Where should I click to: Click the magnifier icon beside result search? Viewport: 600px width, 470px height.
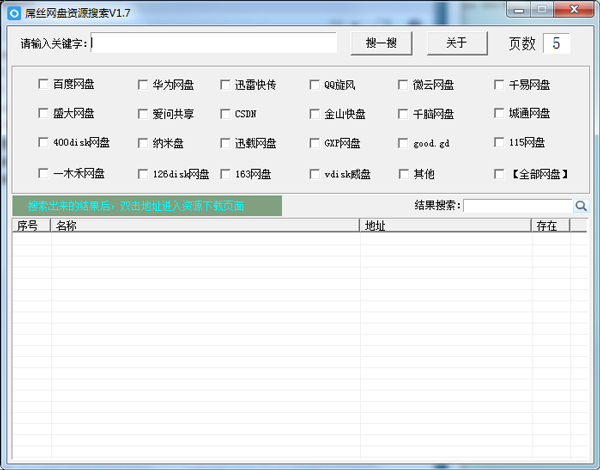(x=581, y=206)
